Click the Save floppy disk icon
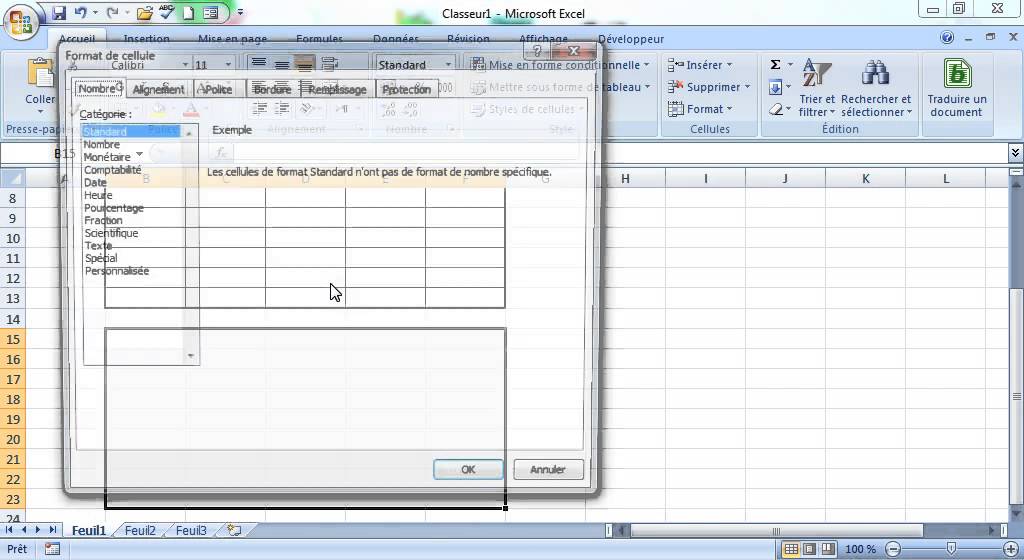Viewport: 1024px width, 560px height. point(59,12)
